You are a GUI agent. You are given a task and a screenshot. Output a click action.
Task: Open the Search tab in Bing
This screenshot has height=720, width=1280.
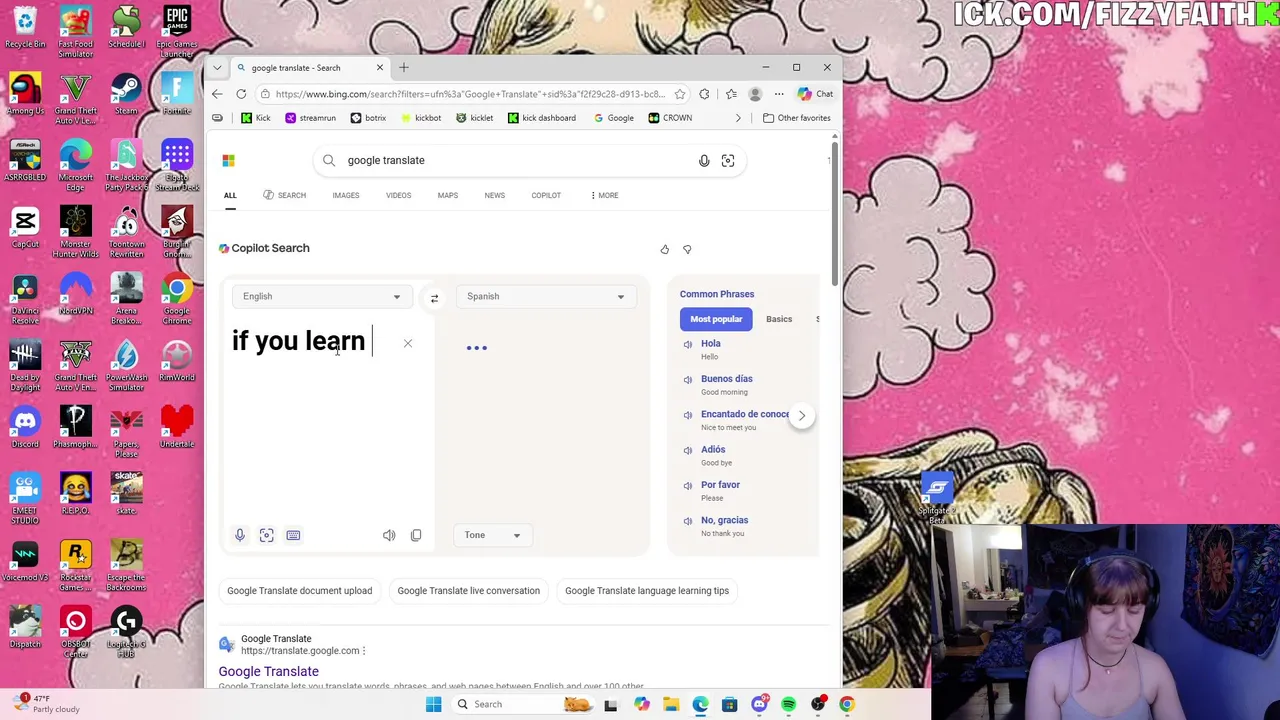click(285, 195)
